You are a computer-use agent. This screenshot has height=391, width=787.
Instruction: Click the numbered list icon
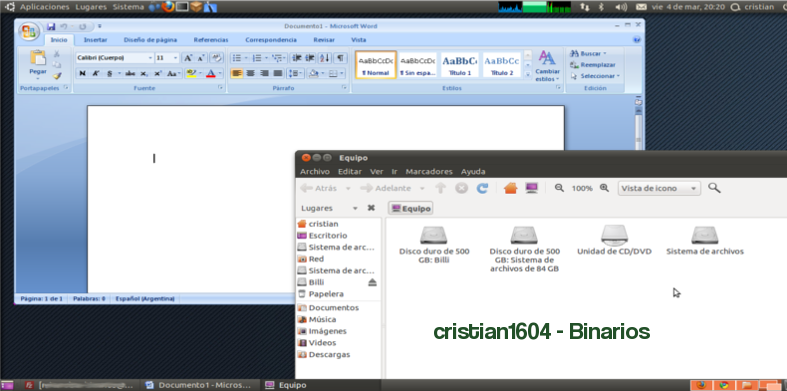pos(256,58)
